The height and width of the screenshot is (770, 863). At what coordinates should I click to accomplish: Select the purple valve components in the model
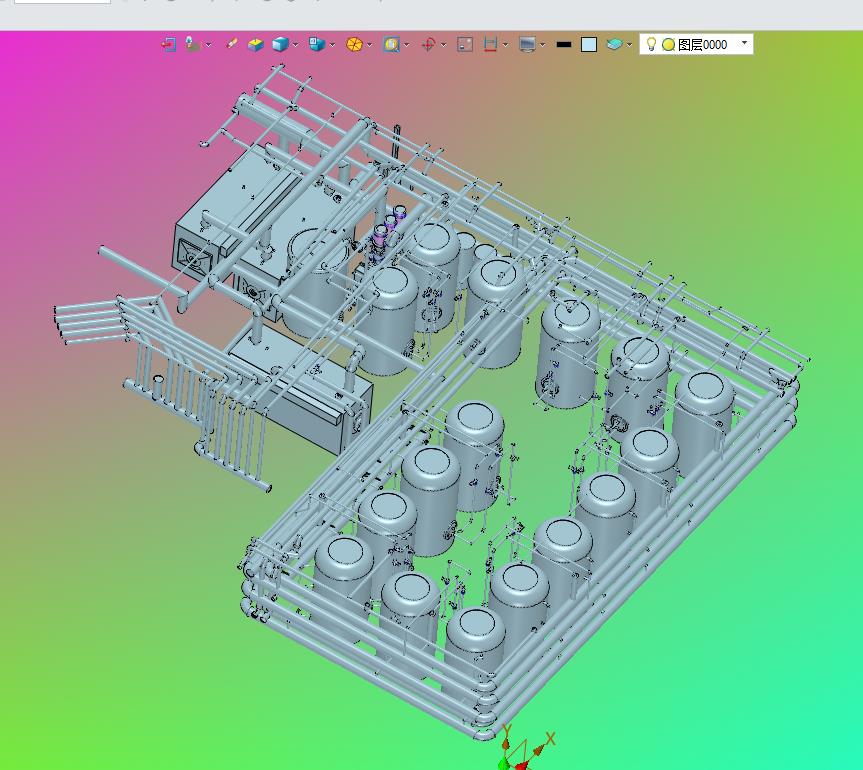point(387,229)
